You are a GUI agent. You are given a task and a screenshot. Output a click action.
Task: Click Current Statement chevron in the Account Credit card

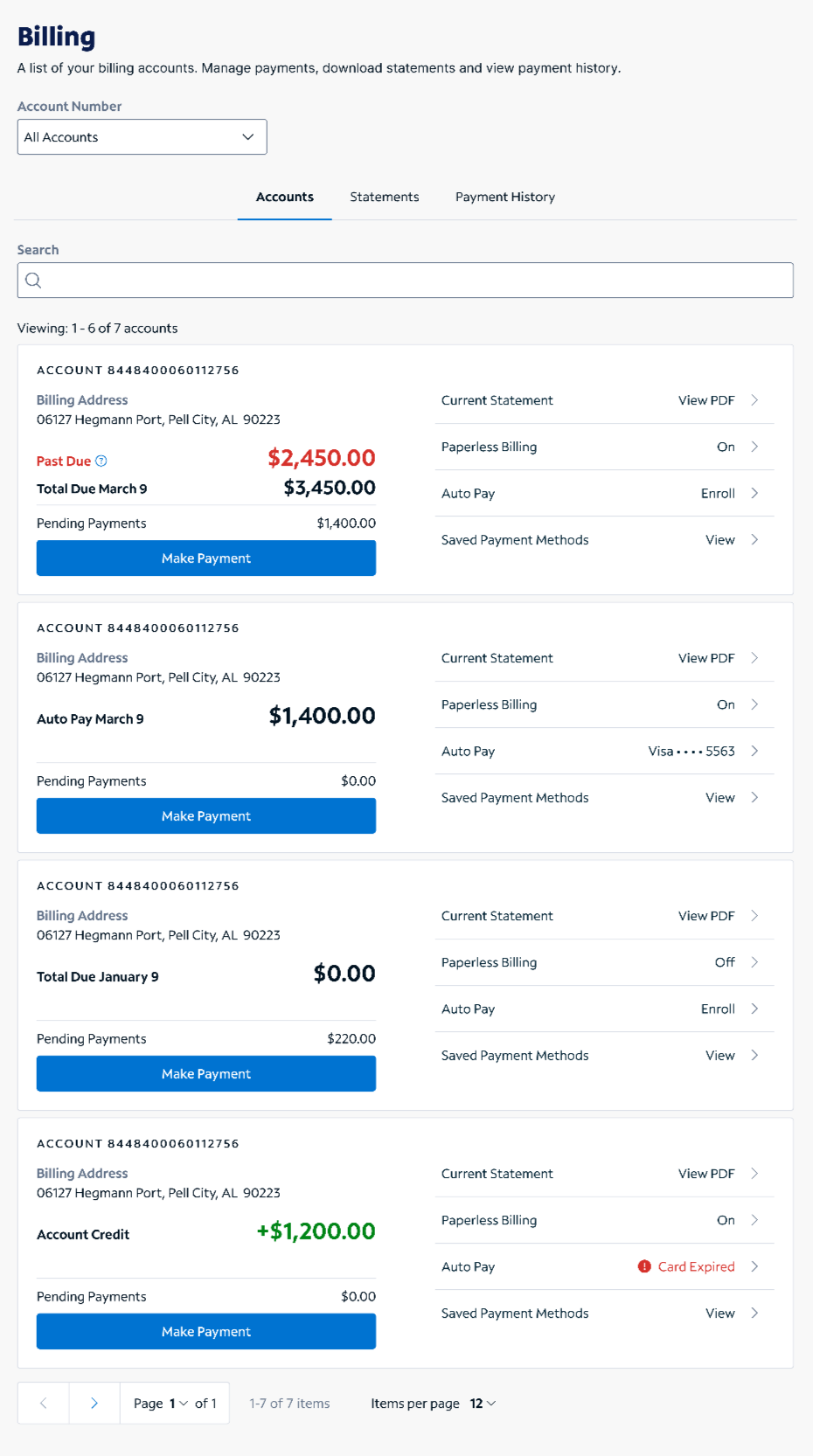pyautogui.click(x=754, y=1174)
